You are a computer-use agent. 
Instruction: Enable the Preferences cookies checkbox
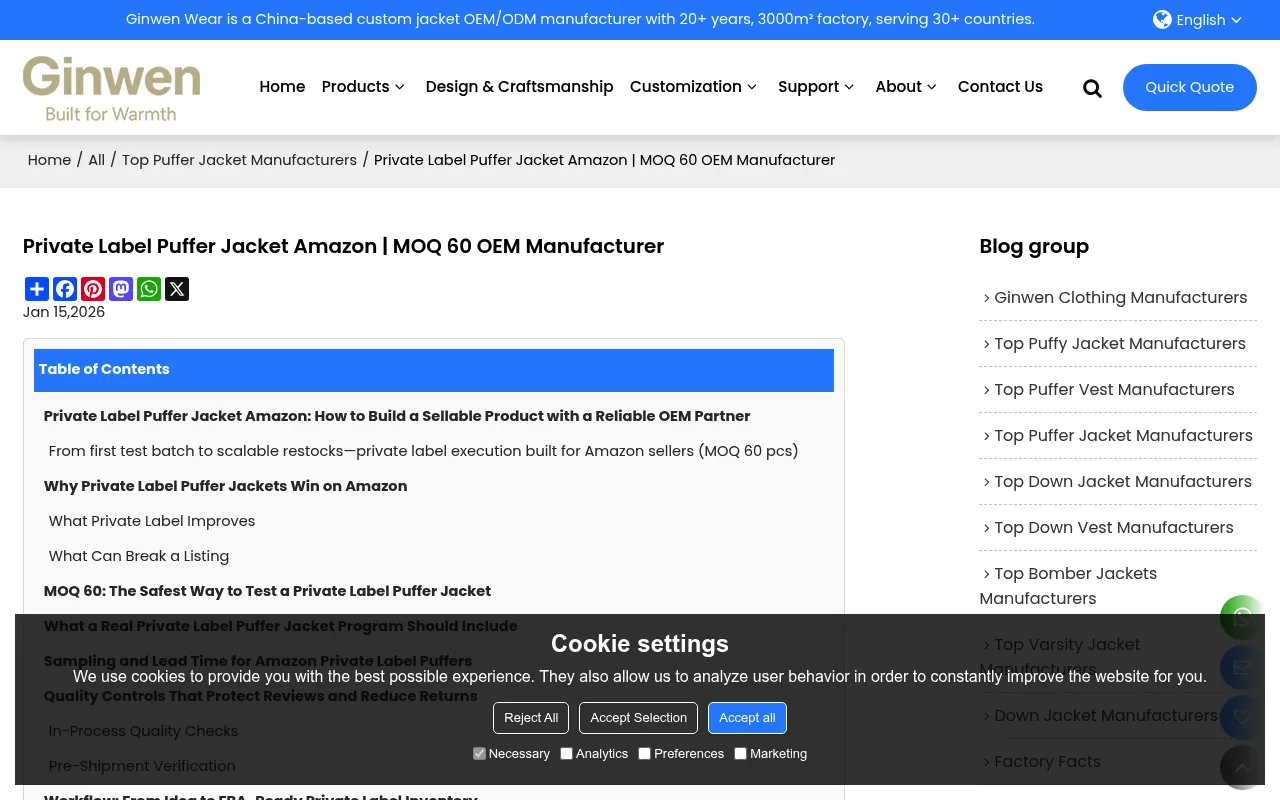click(x=644, y=753)
